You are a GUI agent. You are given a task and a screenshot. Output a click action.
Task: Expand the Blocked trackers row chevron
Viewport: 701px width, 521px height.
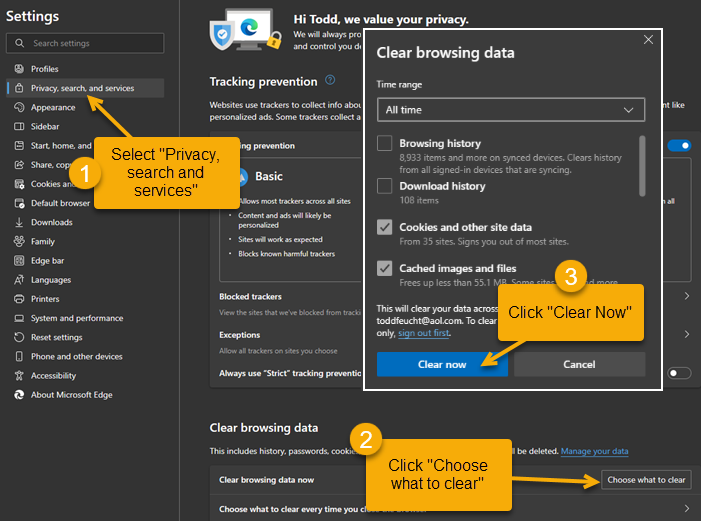(x=687, y=296)
